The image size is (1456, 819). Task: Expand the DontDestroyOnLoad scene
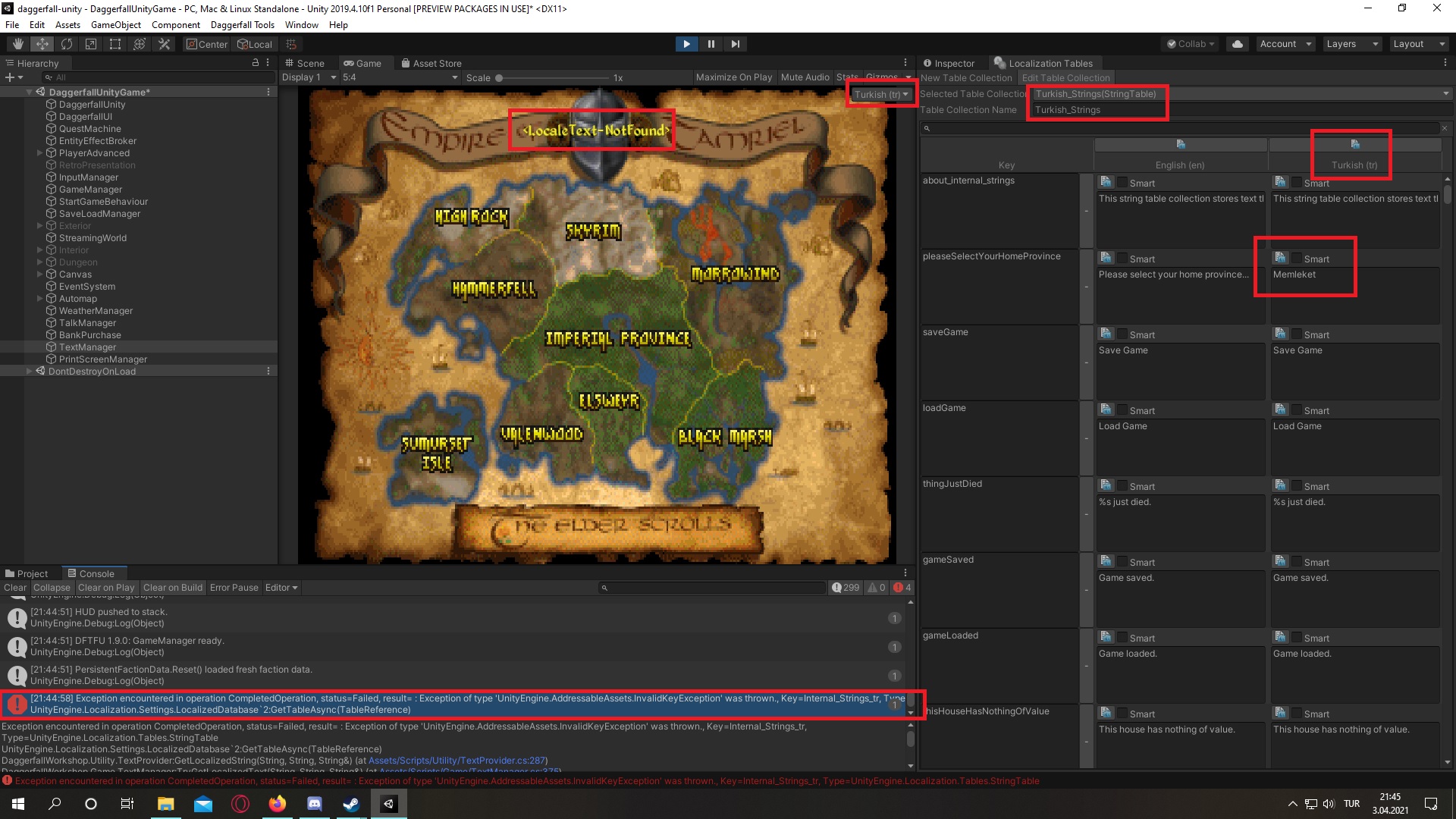pyautogui.click(x=30, y=372)
